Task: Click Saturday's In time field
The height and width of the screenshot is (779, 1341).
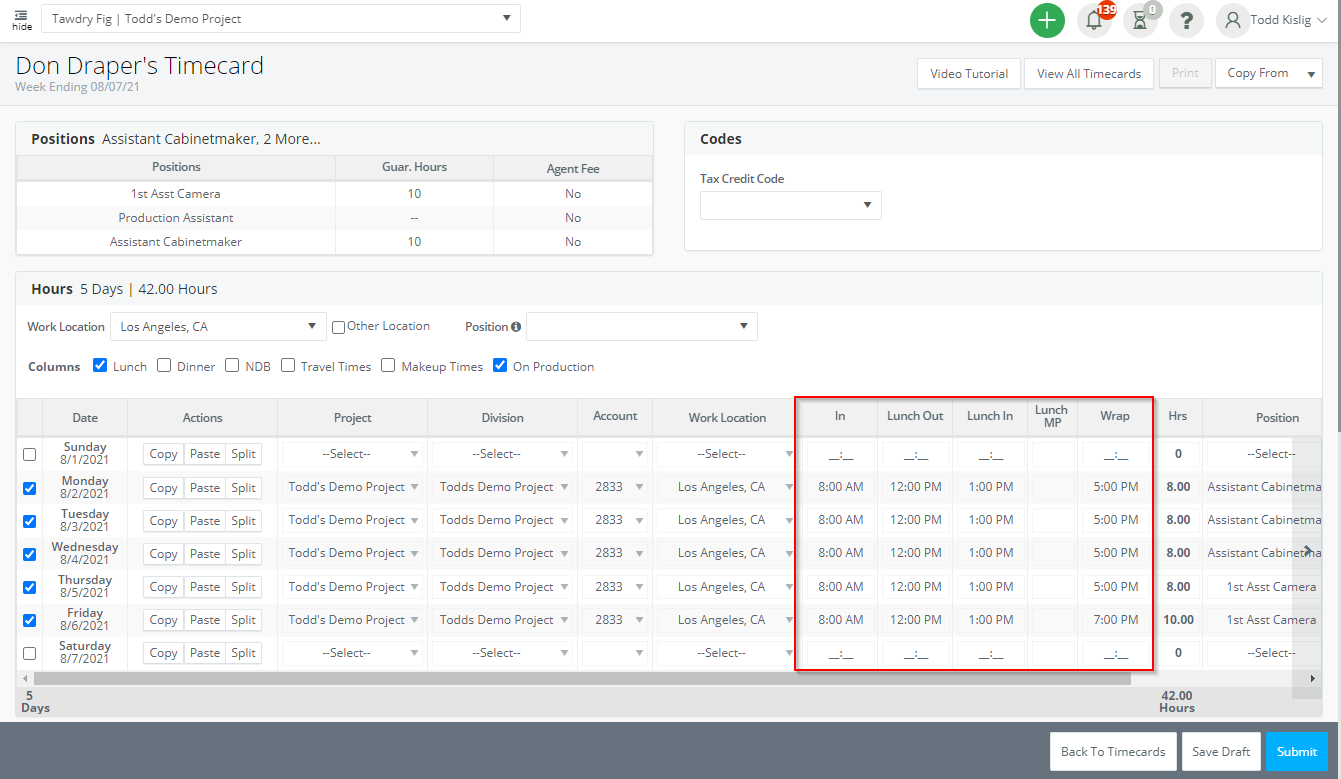Action: pos(839,652)
